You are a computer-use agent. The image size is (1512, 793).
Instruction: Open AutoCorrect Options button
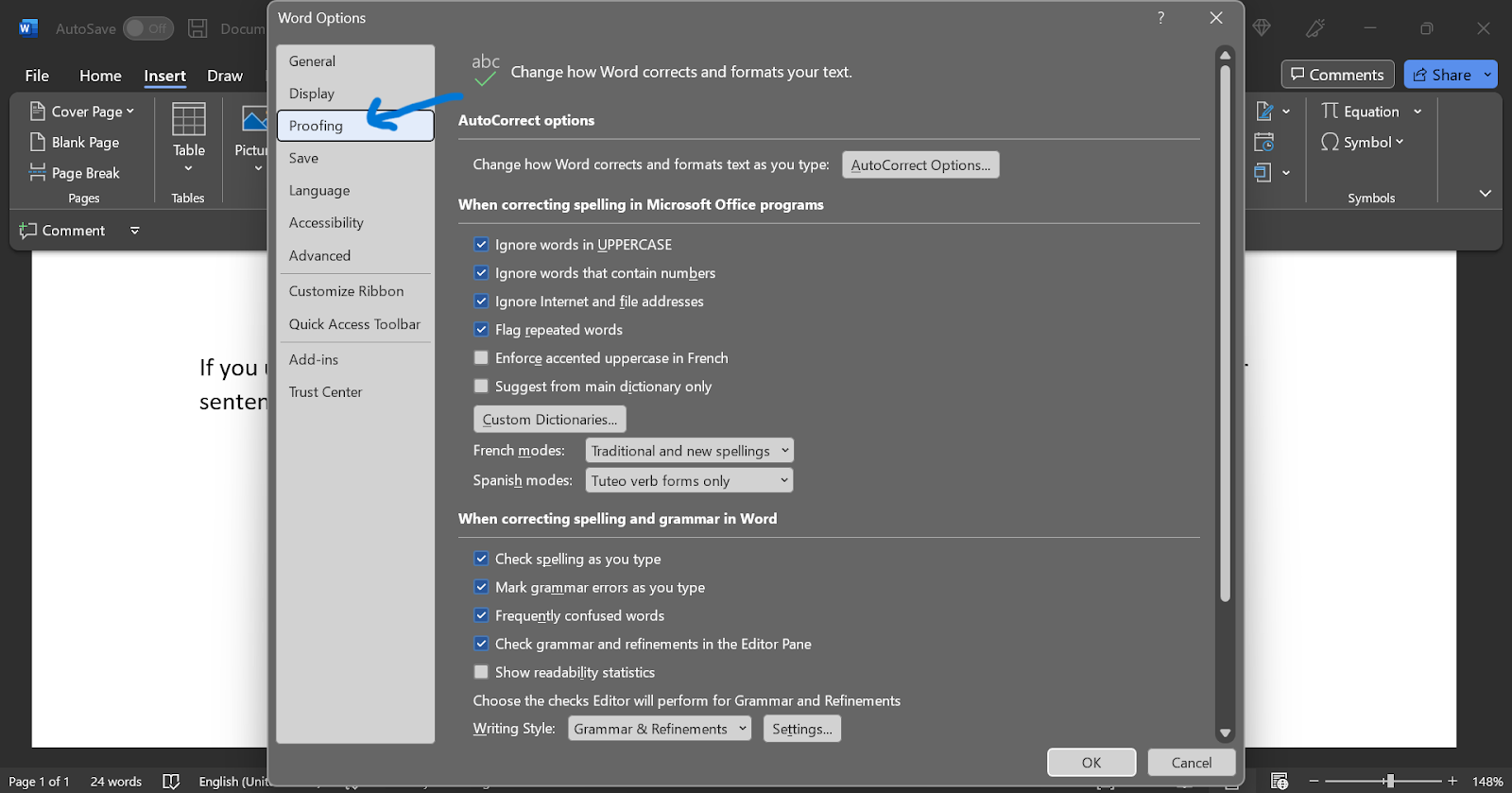click(x=920, y=164)
